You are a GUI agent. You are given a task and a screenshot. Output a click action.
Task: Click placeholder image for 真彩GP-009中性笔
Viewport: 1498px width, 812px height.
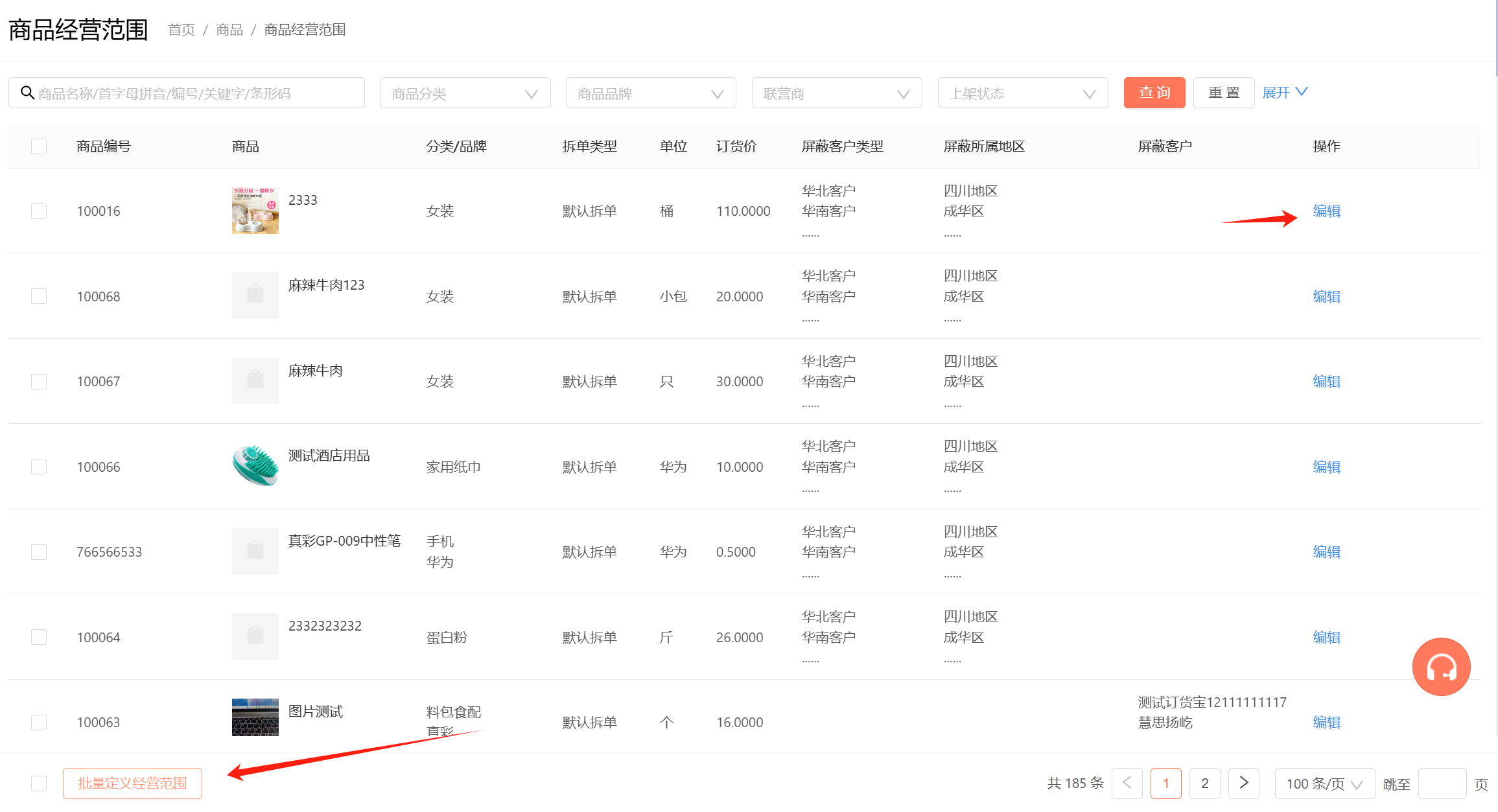[255, 551]
